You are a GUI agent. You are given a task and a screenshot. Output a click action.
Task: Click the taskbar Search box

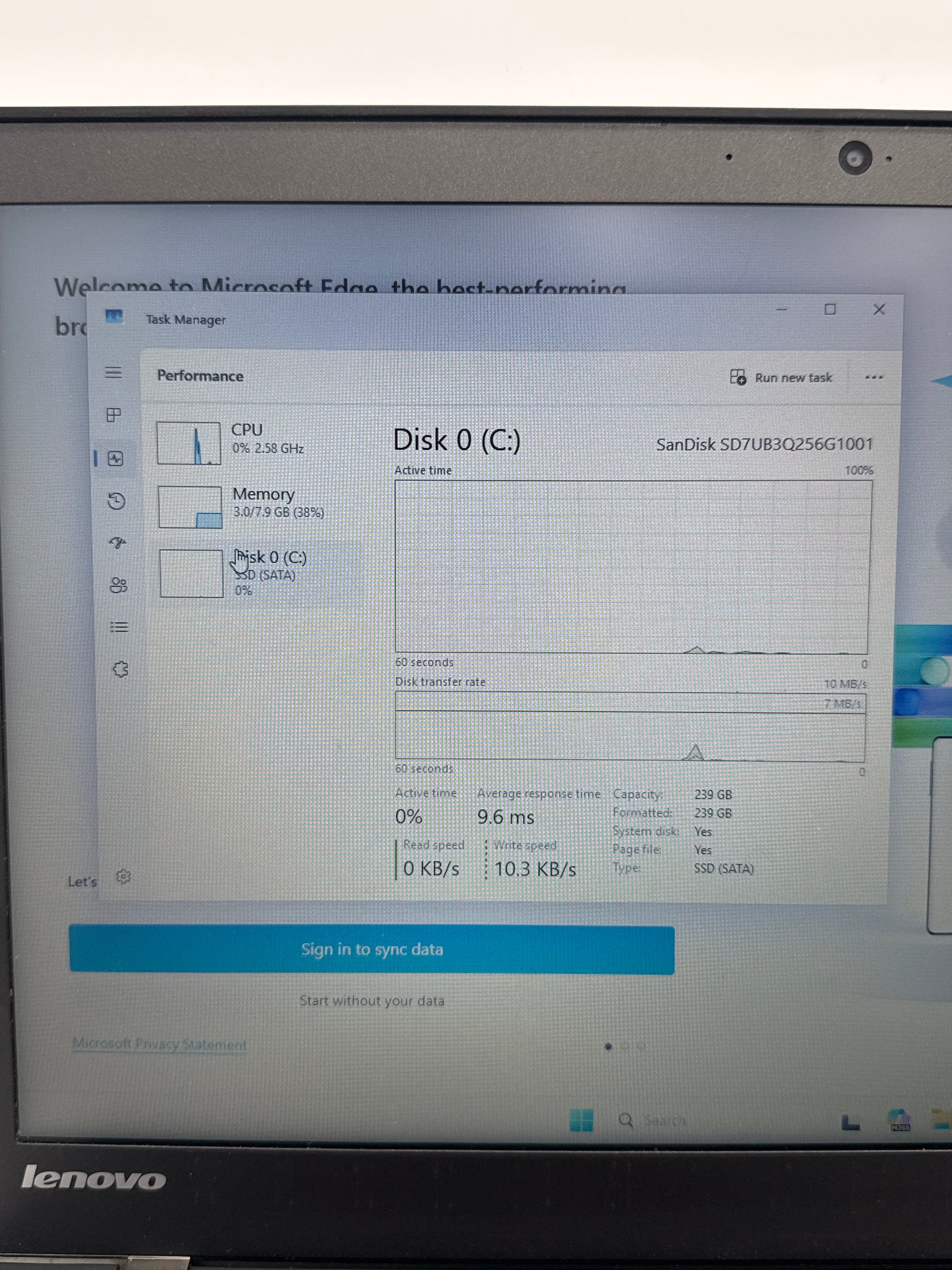[x=654, y=1120]
